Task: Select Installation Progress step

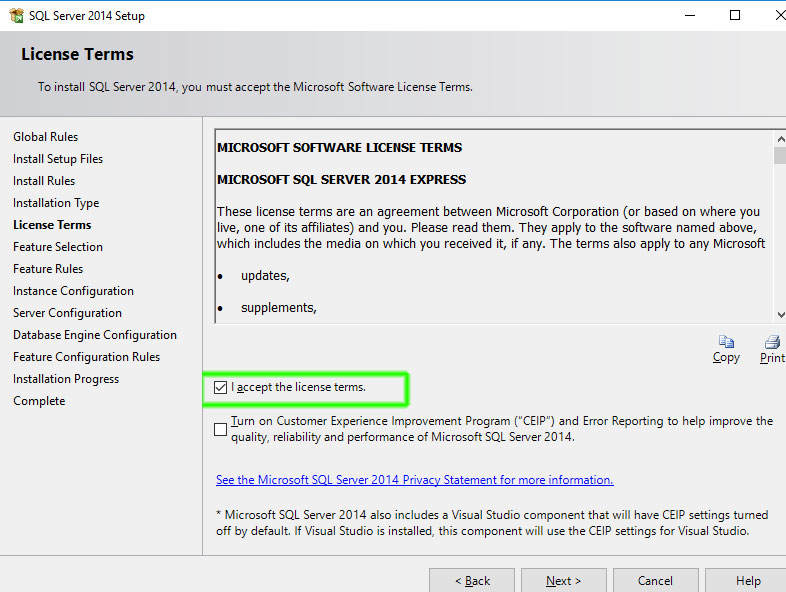Action: [x=66, y=379]
